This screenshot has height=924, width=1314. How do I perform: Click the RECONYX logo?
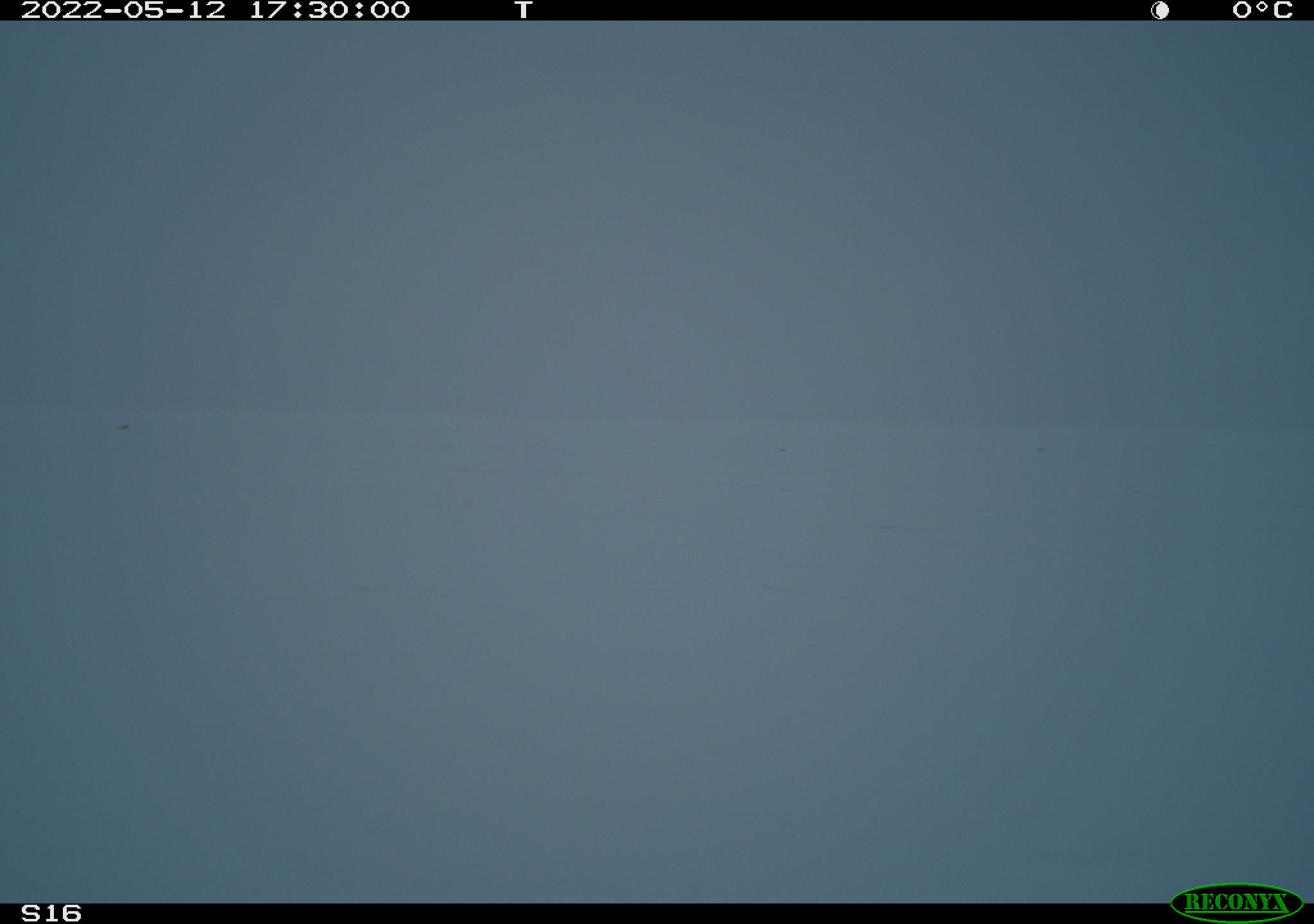pos(1236,903)
